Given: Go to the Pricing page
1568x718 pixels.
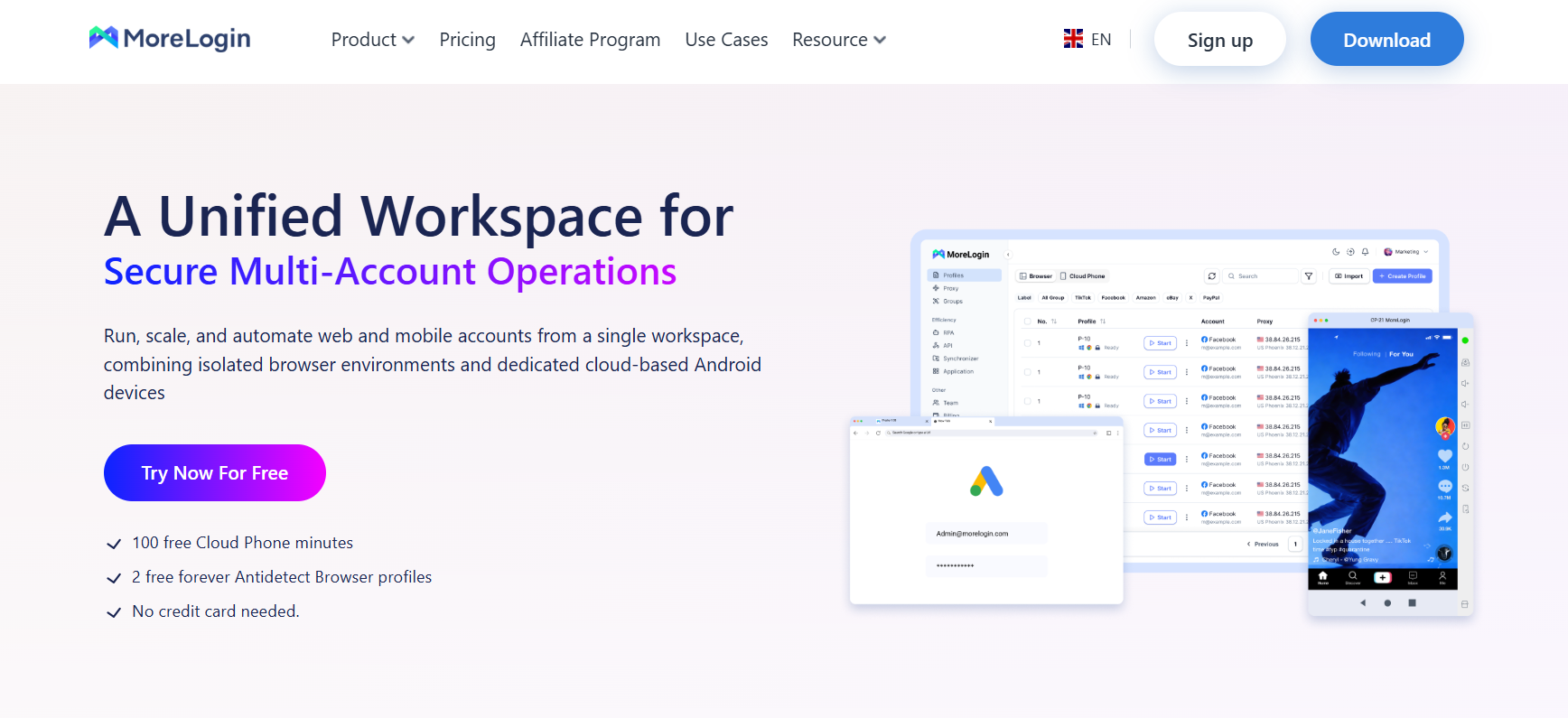Looking at the screenshot, I should click(467, 40).
